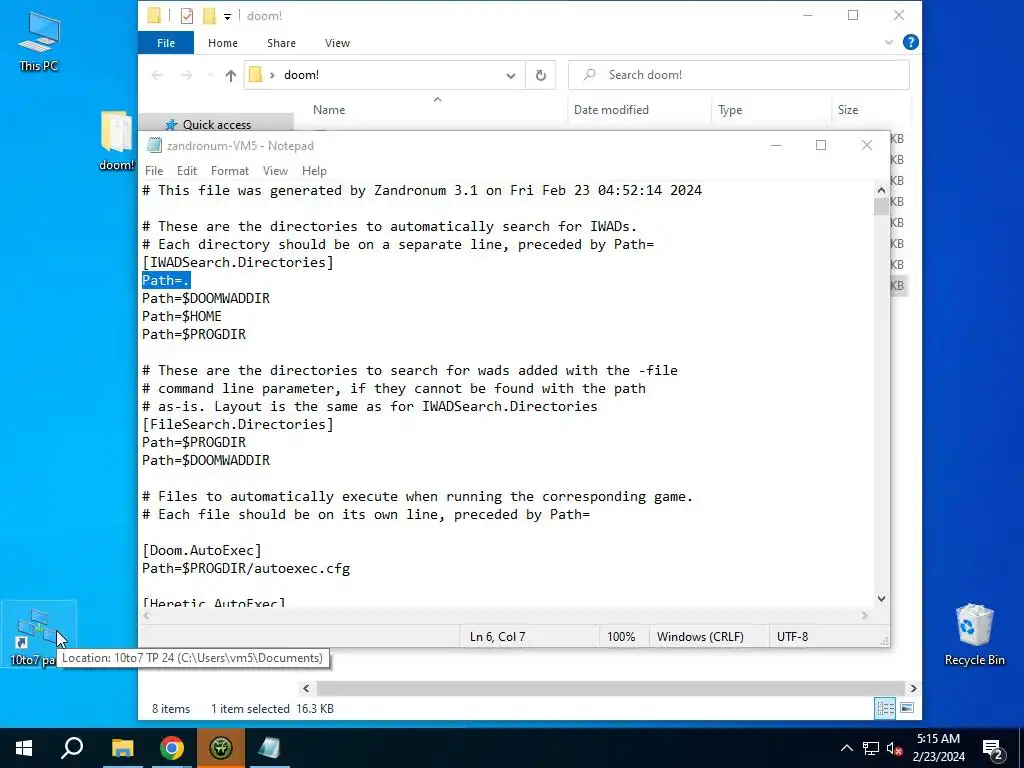1024x768 pixels.
Task: Click inside Search doom! box
Action: (739, 75)
